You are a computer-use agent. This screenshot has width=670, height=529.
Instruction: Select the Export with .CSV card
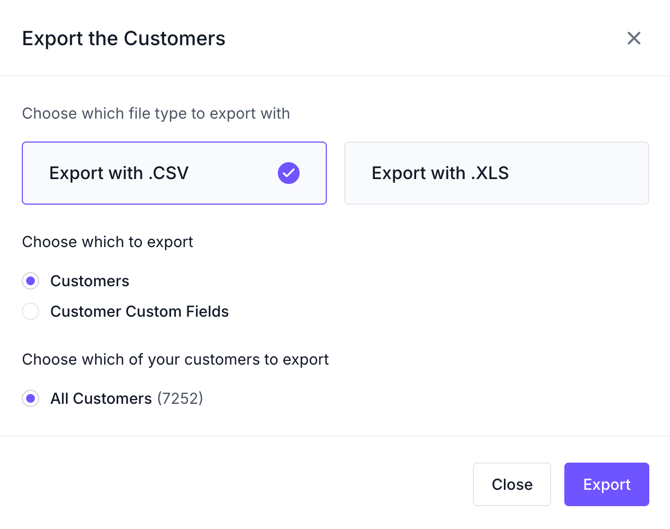pos(174,173)
